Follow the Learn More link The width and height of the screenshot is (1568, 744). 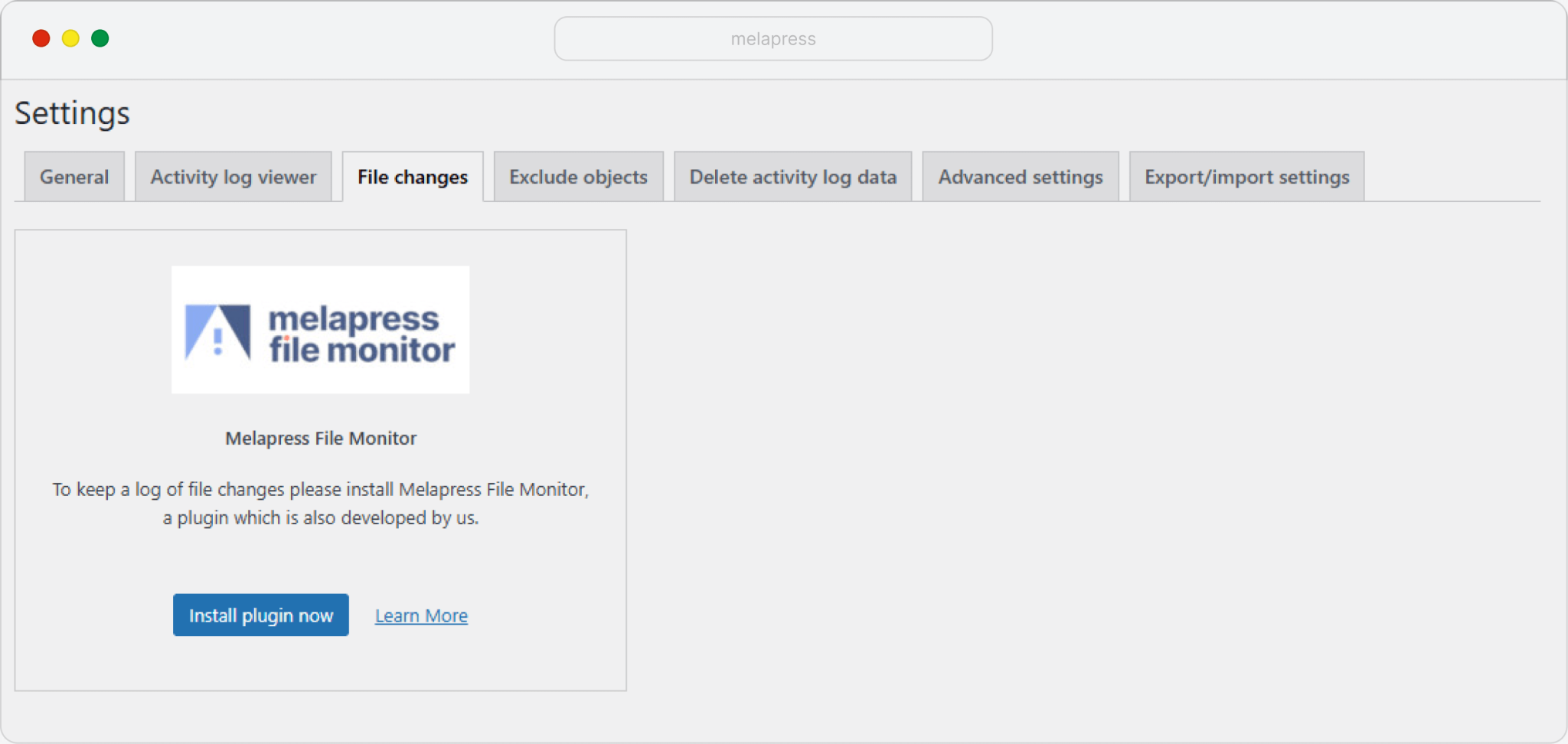click(421, 615)
